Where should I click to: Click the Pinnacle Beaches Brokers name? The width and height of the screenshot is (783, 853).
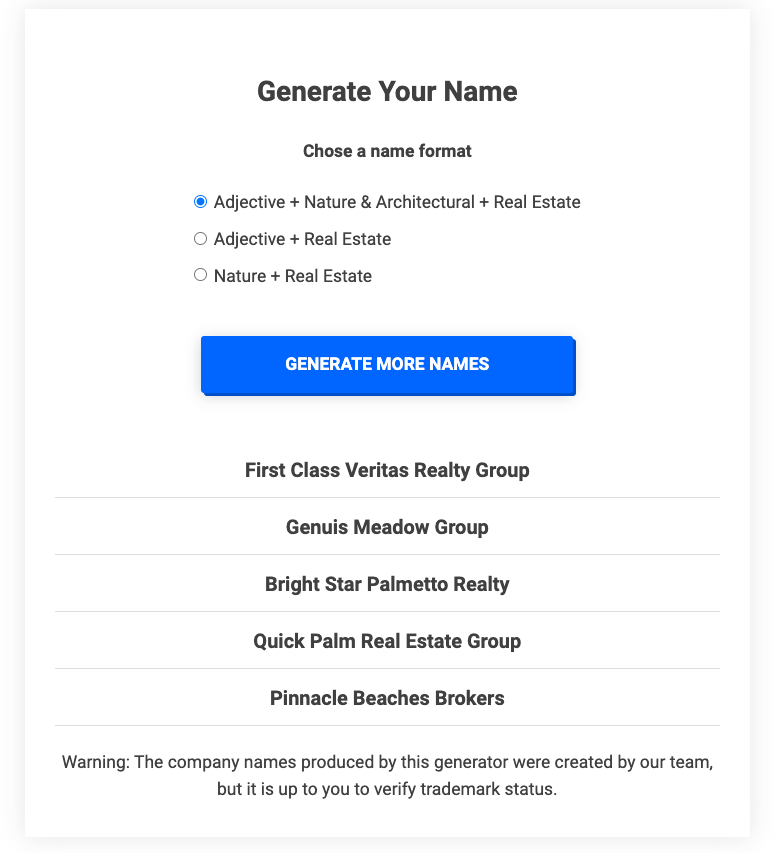click(387, 698)
